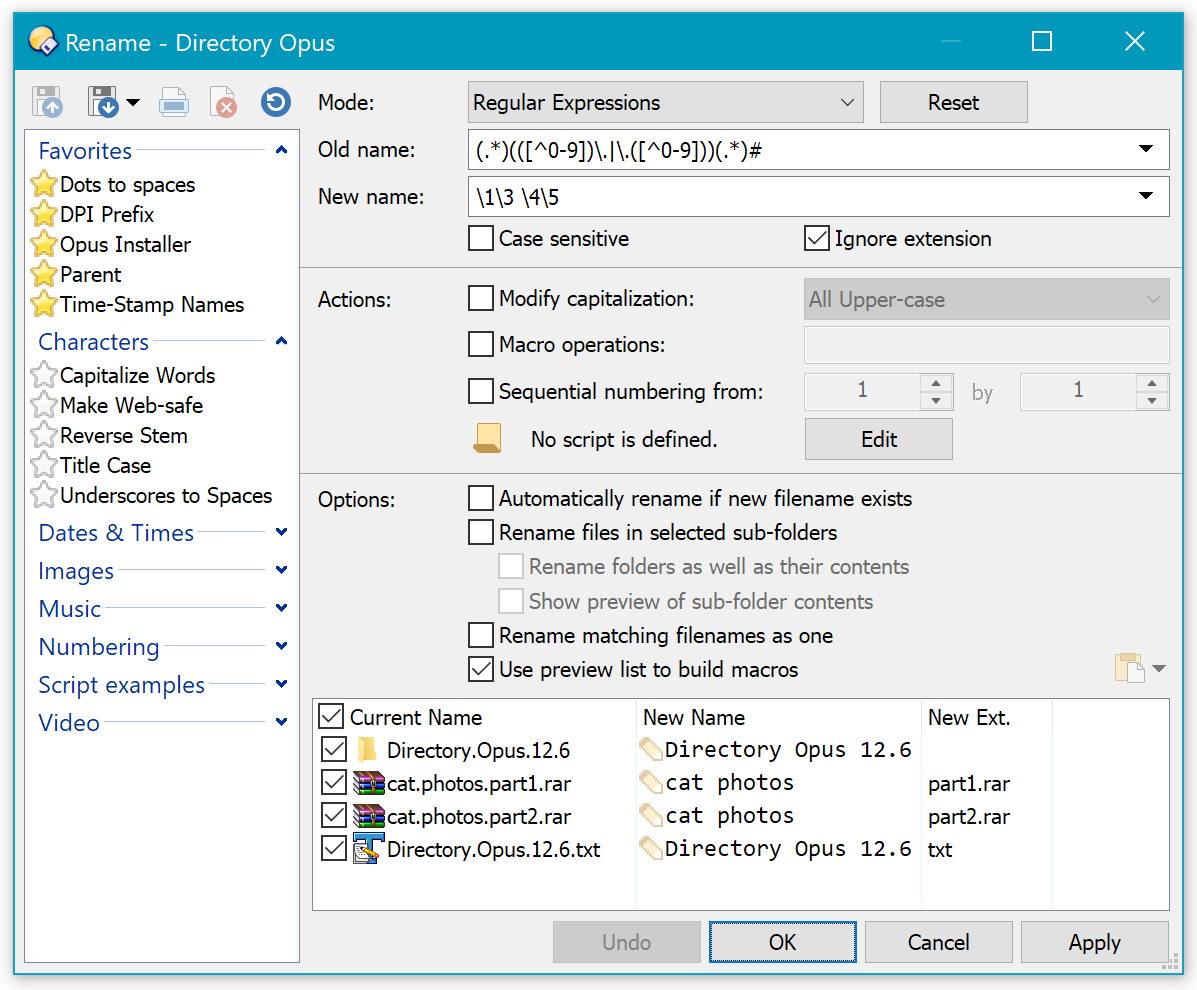The image size is (1197, 990).
Task: Collapse the Favorites section
Action: [x=281, y=150]
